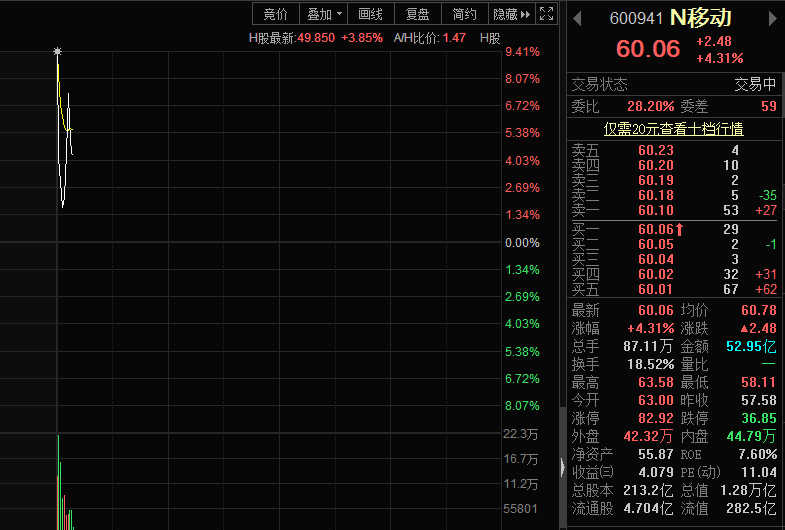The width and height of the screenshot is (785, 530).
Task: Select 卖五 ask price 60.23
Action: (656, 150)
